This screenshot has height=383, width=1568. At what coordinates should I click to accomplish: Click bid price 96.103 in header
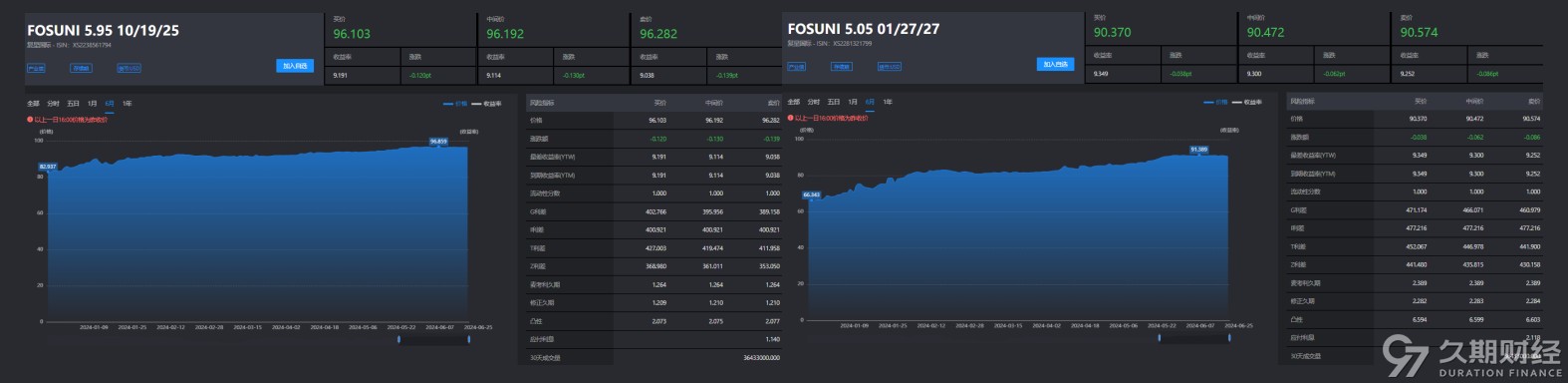tap(352, 34)
